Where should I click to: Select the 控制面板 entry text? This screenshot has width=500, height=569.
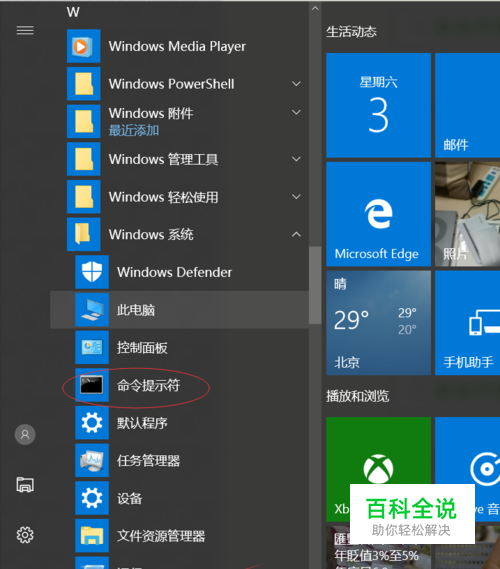pos(142,348)
